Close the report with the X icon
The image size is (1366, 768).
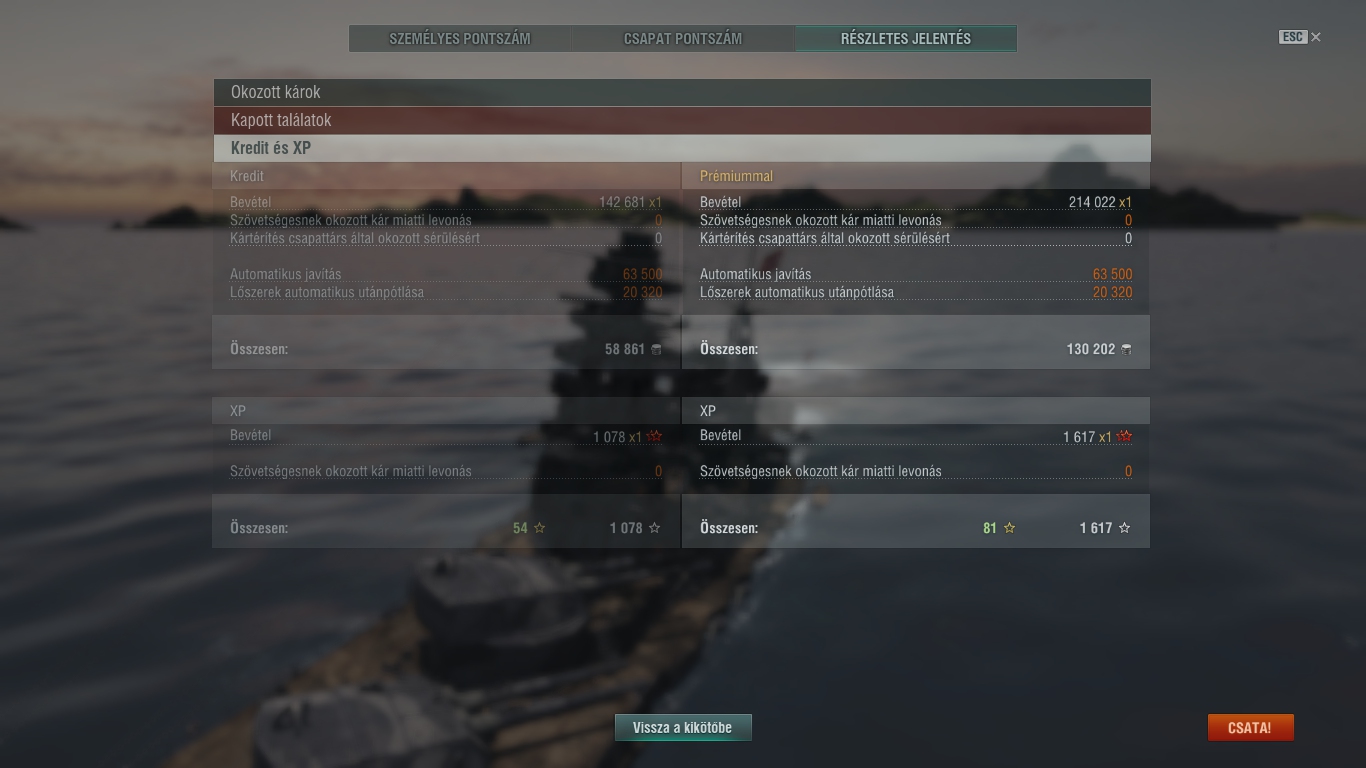(1316, 37)
